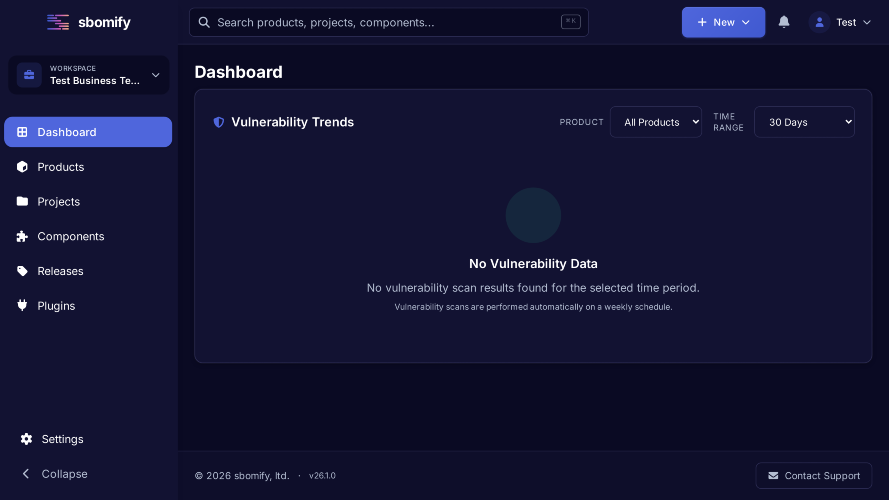Viewport: 889px width, 500px height.
Task: Open the New button menu
Action: coord(723,22)
